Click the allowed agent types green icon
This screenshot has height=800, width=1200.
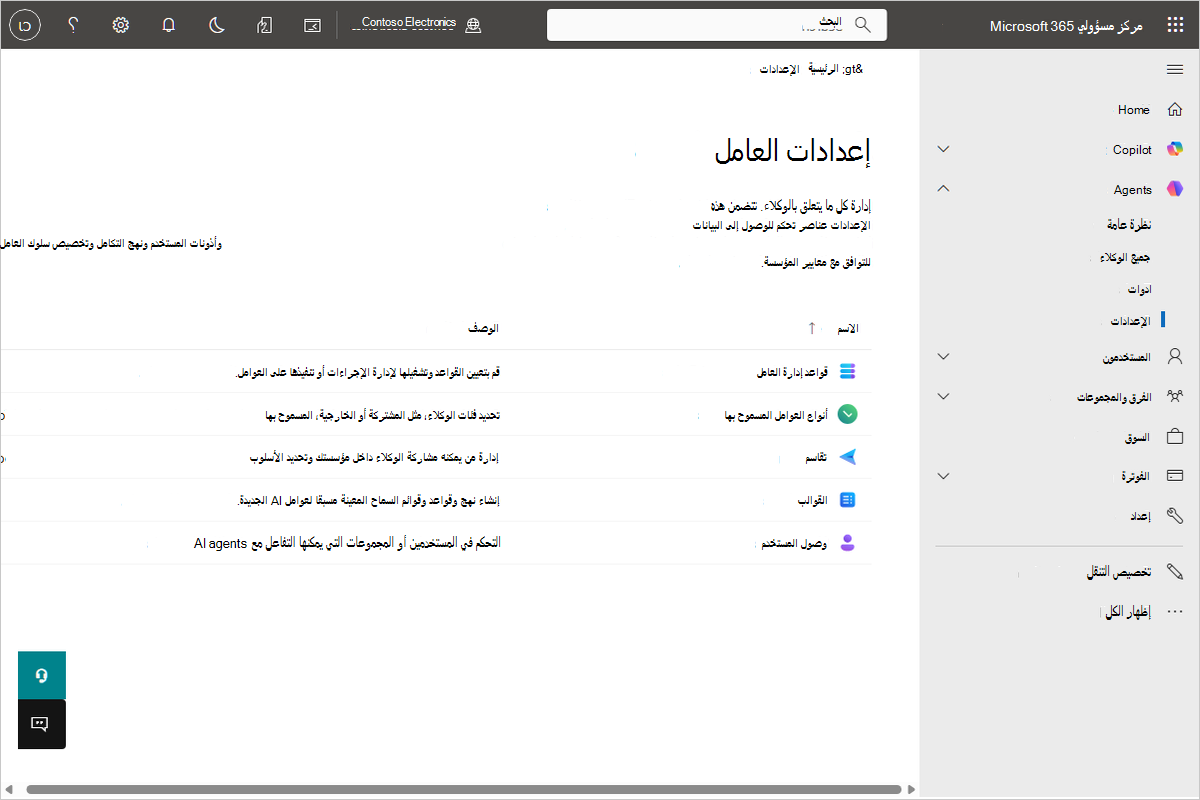pyautogui.click(x=848, y=415)
